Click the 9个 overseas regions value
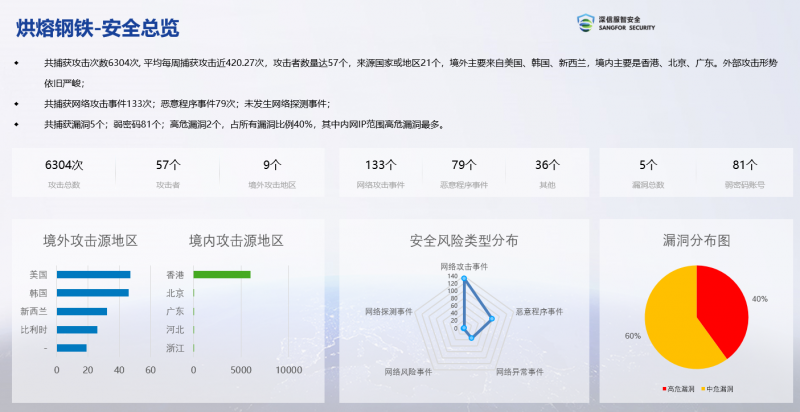Viewport: 800px width, 412px height. pos(272,165)
